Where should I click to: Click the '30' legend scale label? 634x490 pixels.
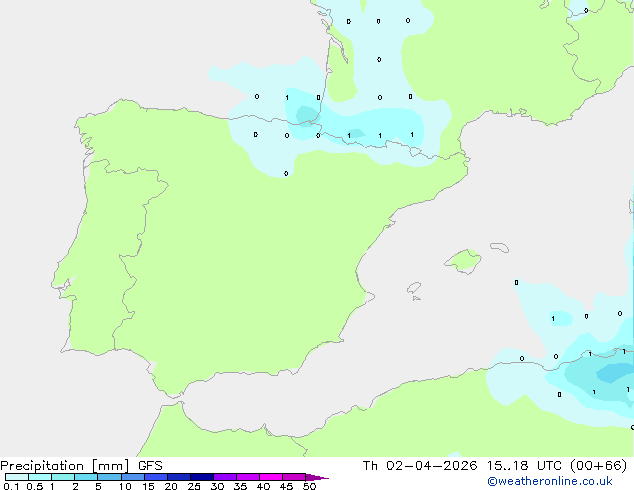pyautogui.click(x=217, y=486)
